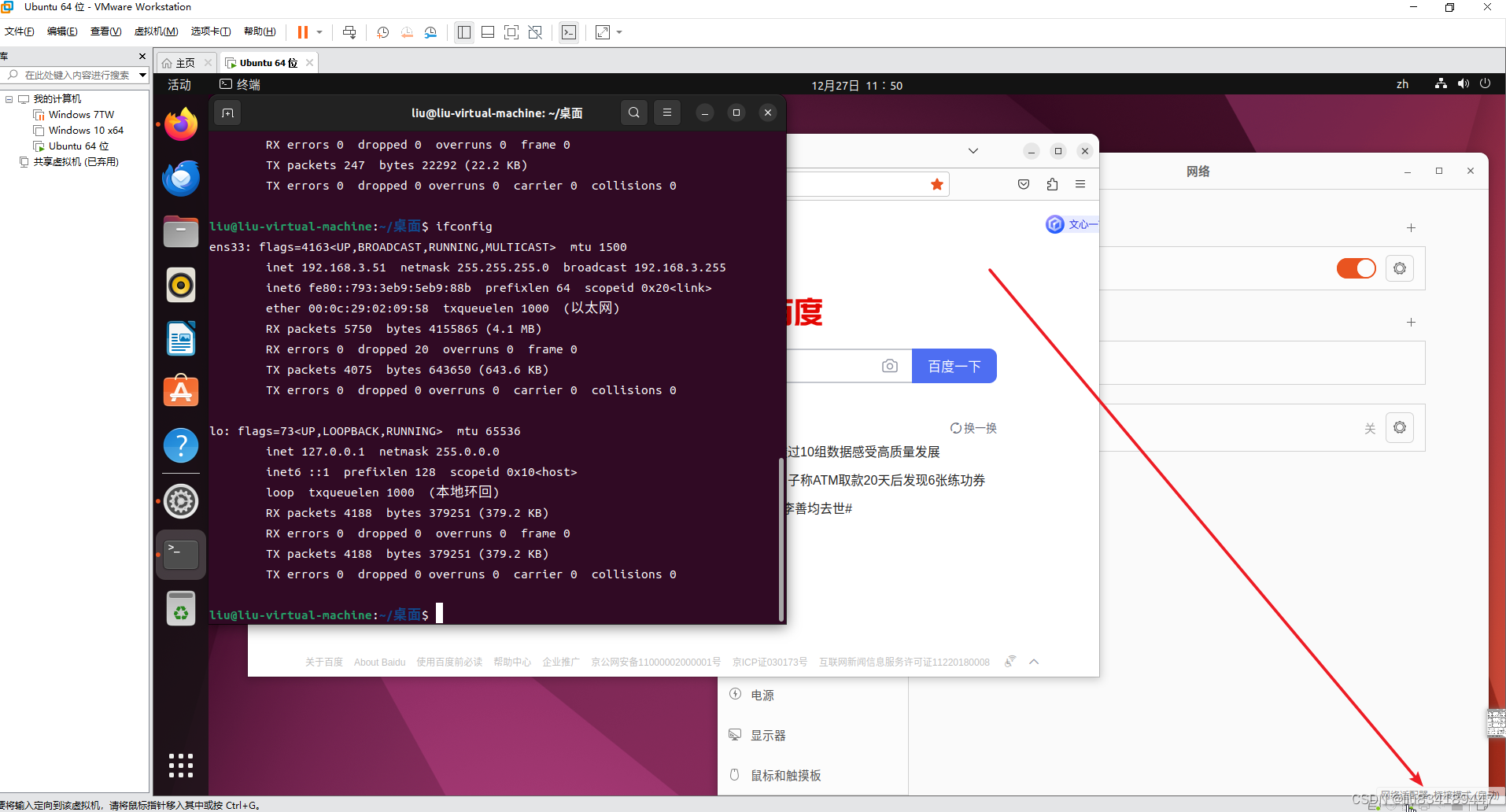Click the volume icon in Ubuntu top bar
The width and height of the screenshot is (1506, 812).
tap(1463, 83)
